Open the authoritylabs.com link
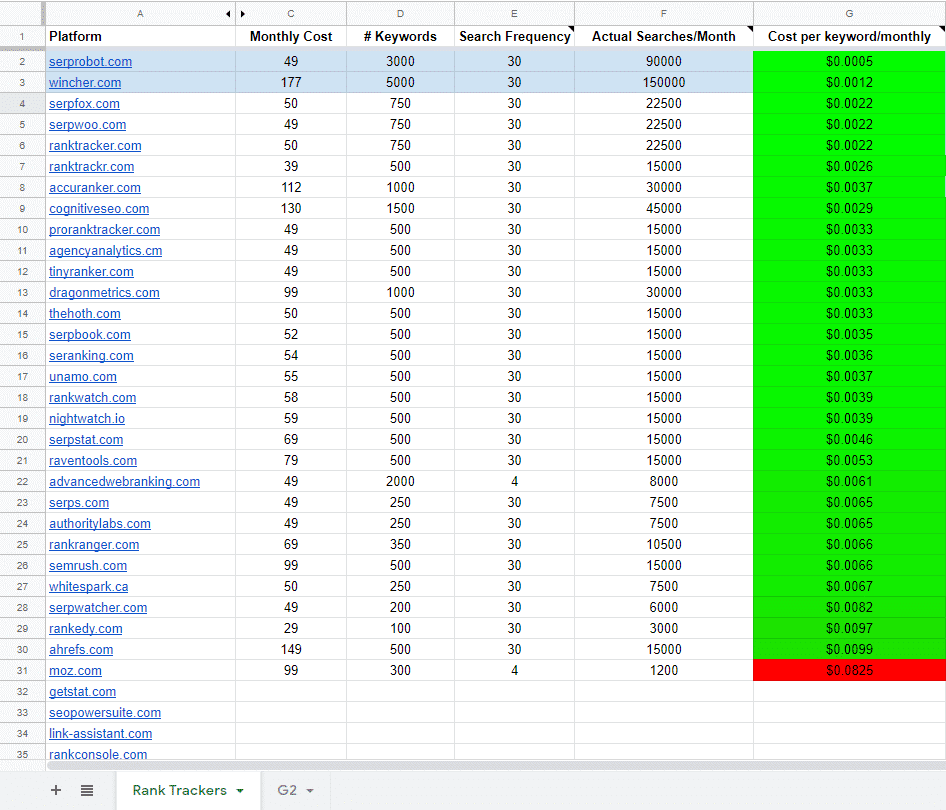 100,524
